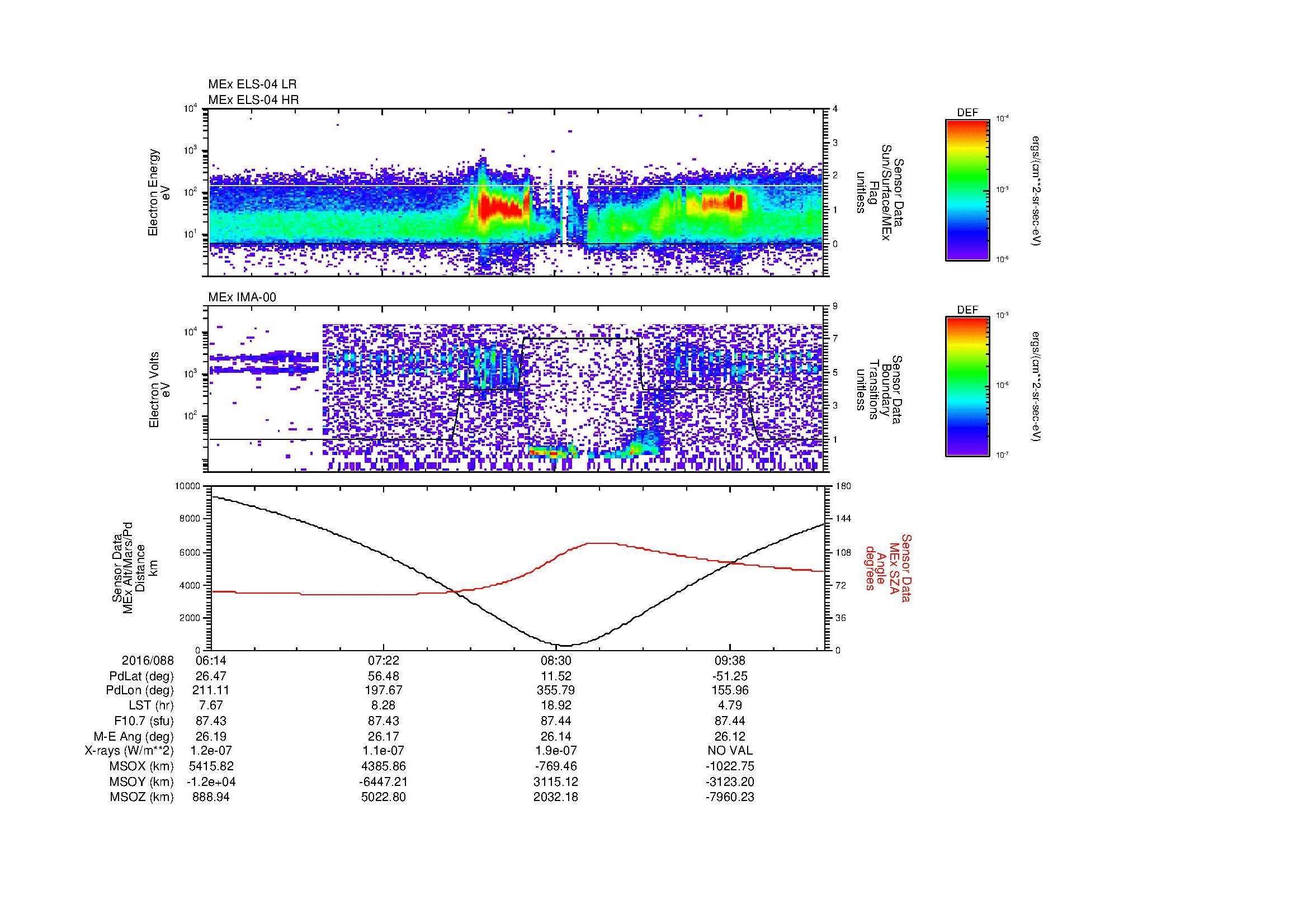Select the 'MEx ELS-04 LR' plot title

click(x=252, y=84)
